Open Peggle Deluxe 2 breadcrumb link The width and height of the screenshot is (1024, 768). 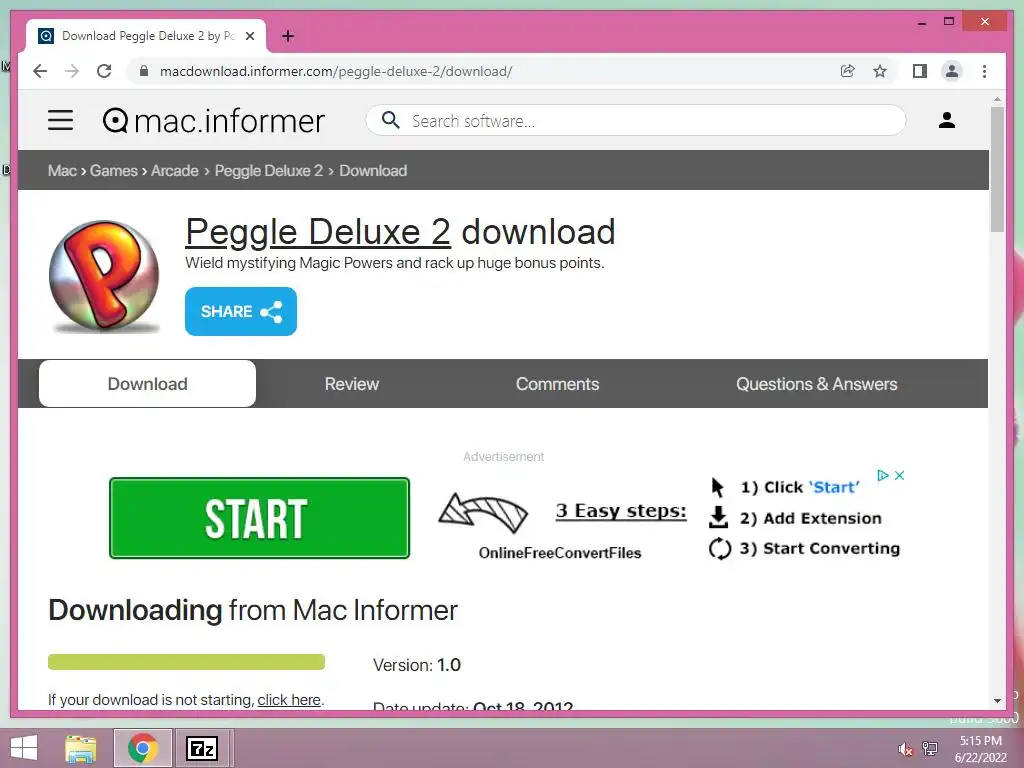click(x=268, y=170)
